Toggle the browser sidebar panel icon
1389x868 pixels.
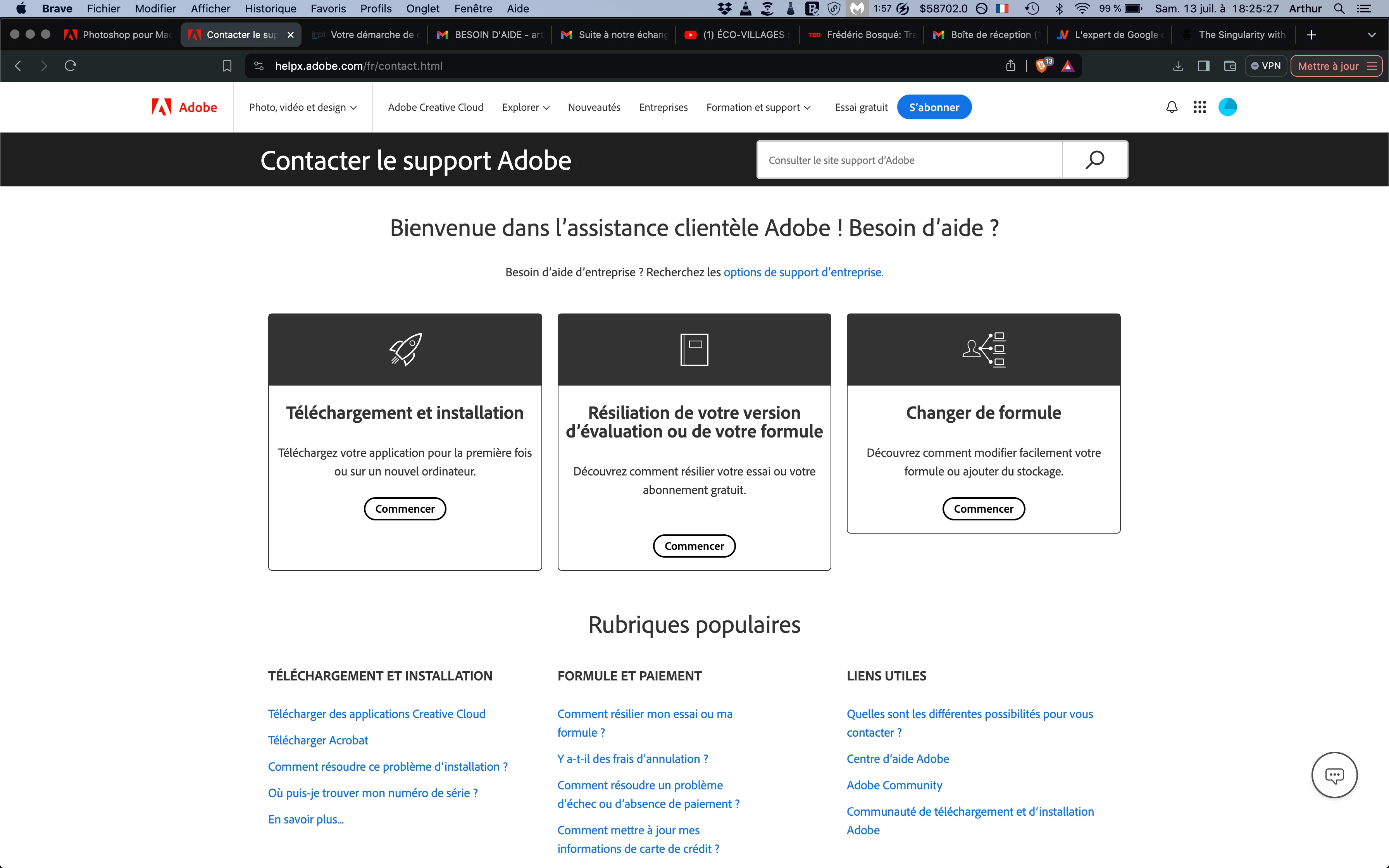1204,66
